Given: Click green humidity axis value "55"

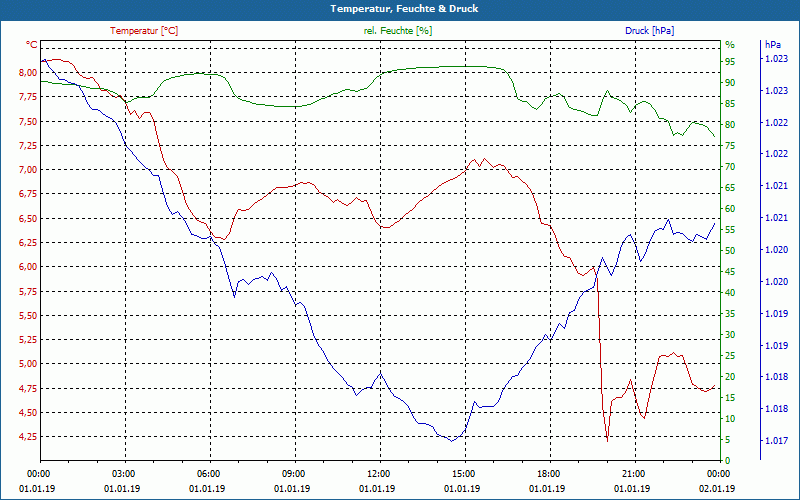Looking at the screenshot, I should click(x=730, y=230).
